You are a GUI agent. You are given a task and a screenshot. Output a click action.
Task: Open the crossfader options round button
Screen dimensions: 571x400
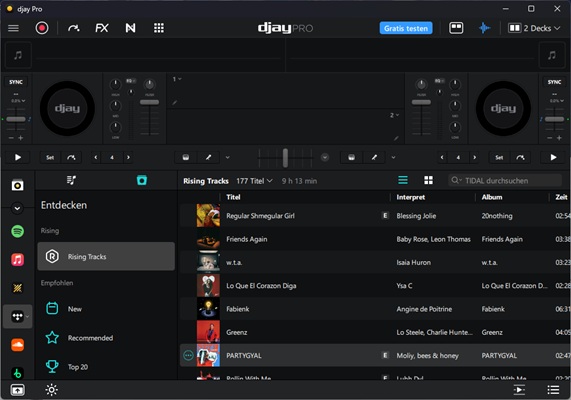click(x=325, y=157)
